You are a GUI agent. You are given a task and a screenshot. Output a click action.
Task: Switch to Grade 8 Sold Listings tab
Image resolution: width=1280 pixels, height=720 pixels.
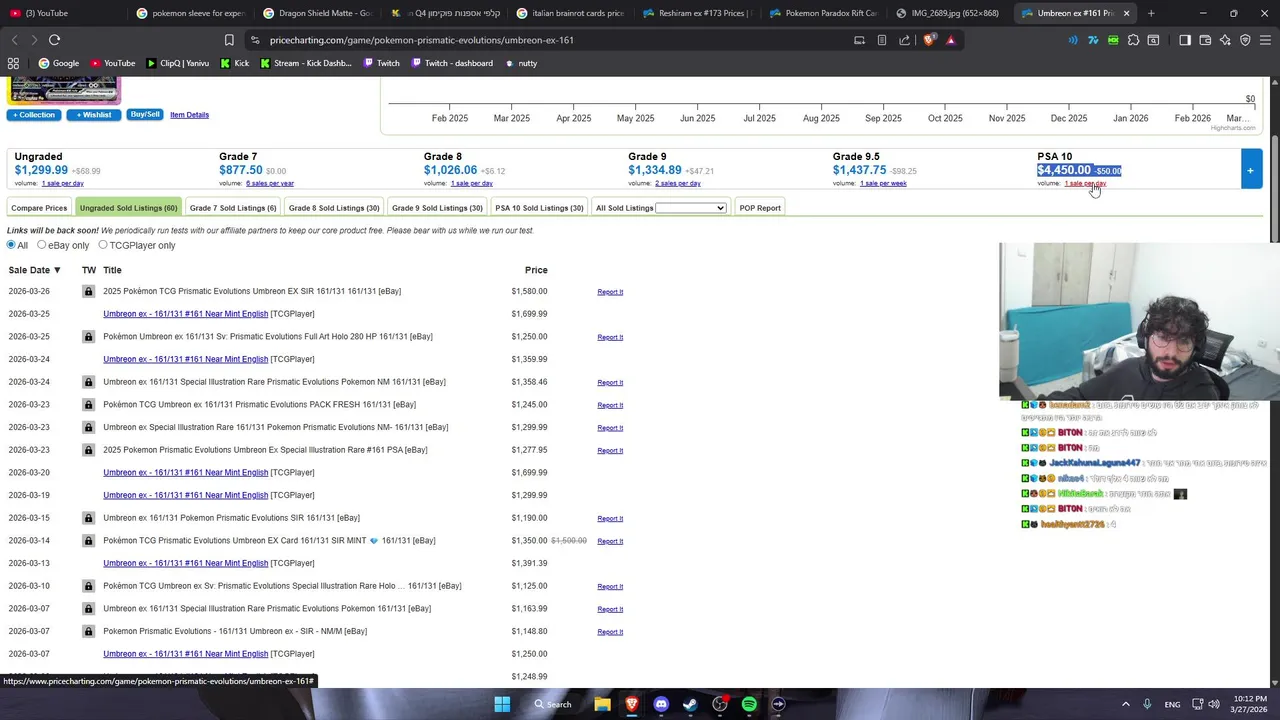tap(334, 208)
